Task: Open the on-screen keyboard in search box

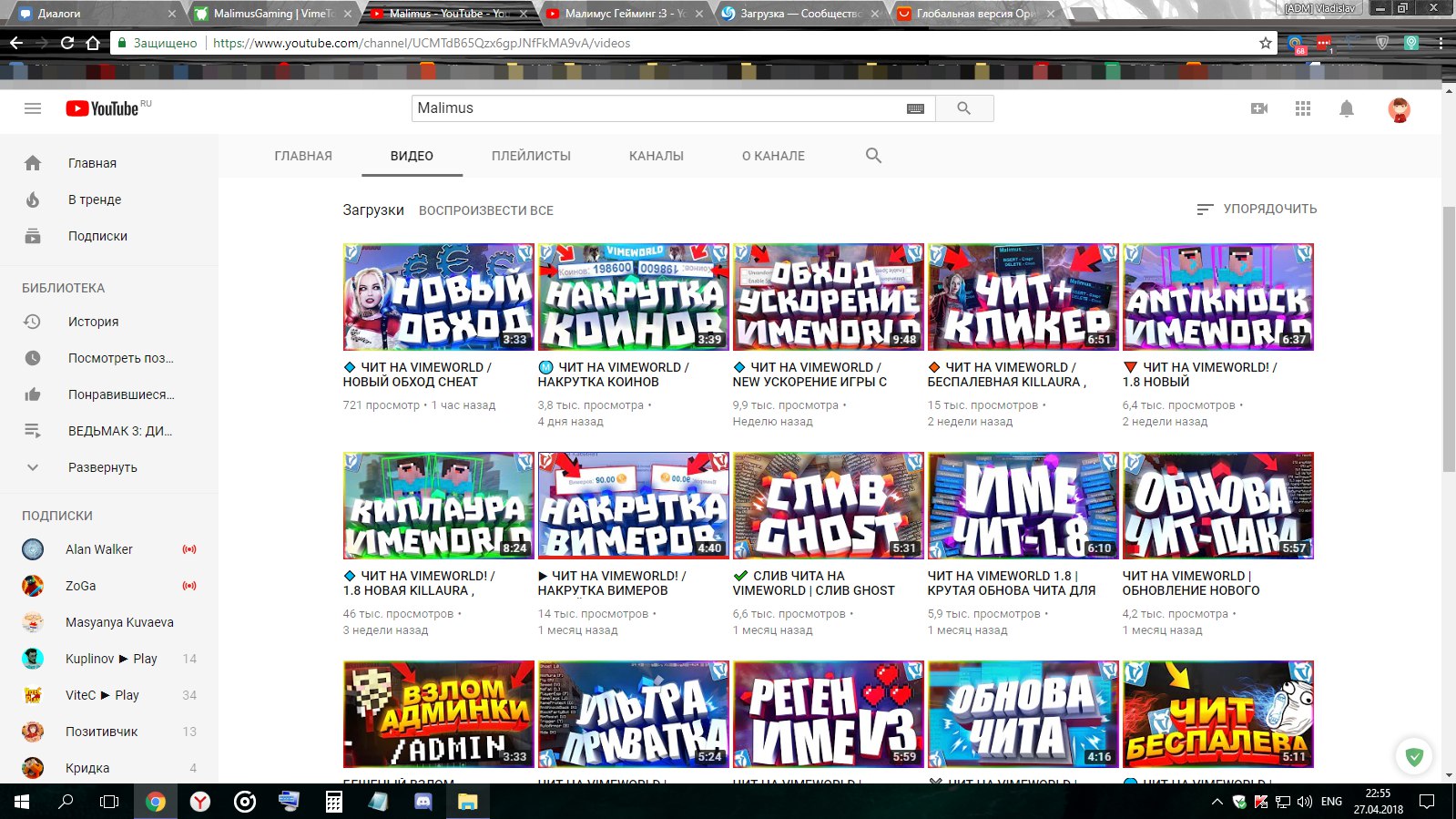Action: coord(915,108)
